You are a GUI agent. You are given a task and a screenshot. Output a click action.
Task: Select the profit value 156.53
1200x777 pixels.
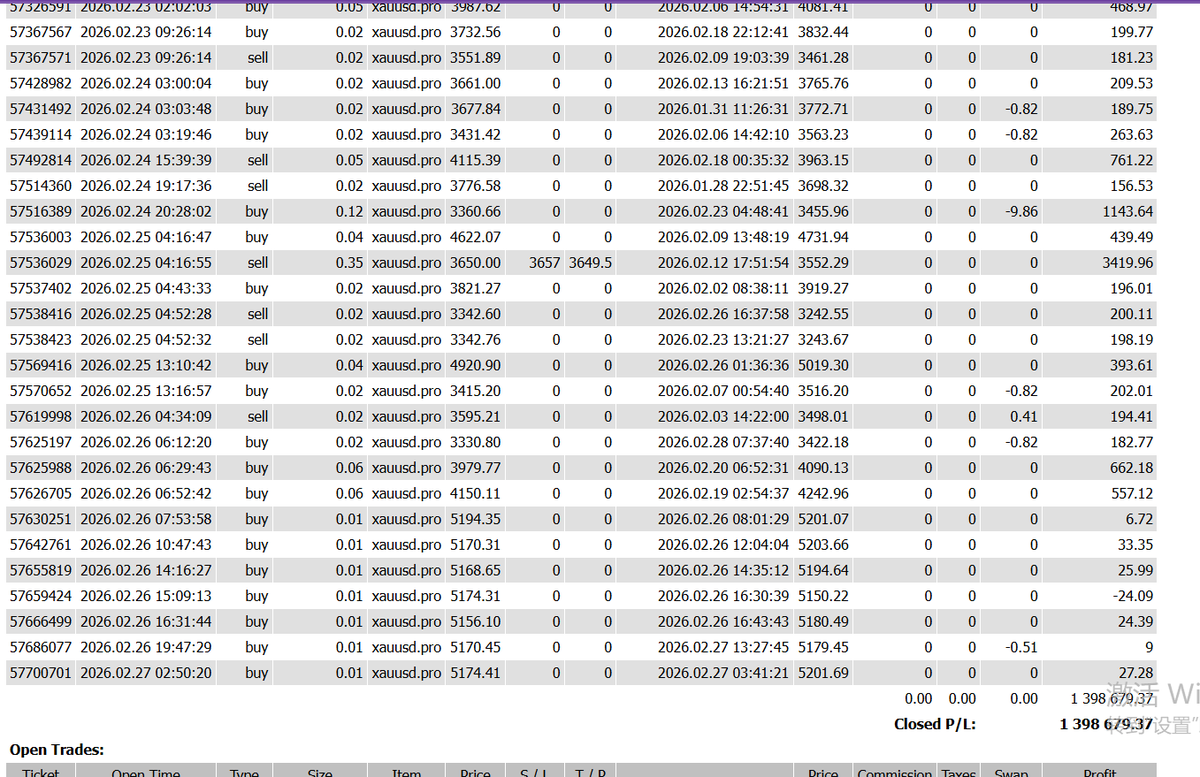tap(1131, 186)
